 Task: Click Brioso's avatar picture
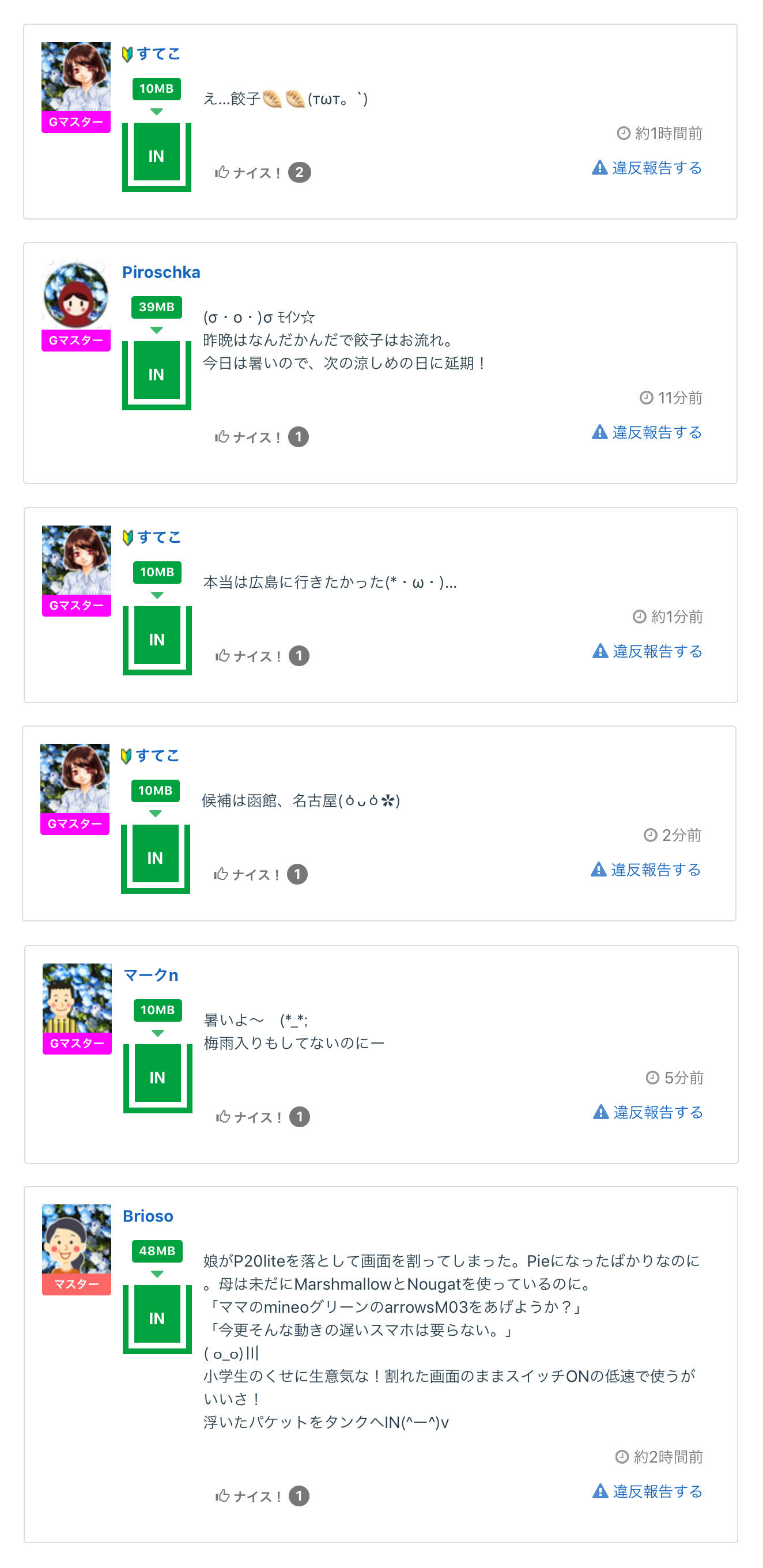tap(77, 1239)
